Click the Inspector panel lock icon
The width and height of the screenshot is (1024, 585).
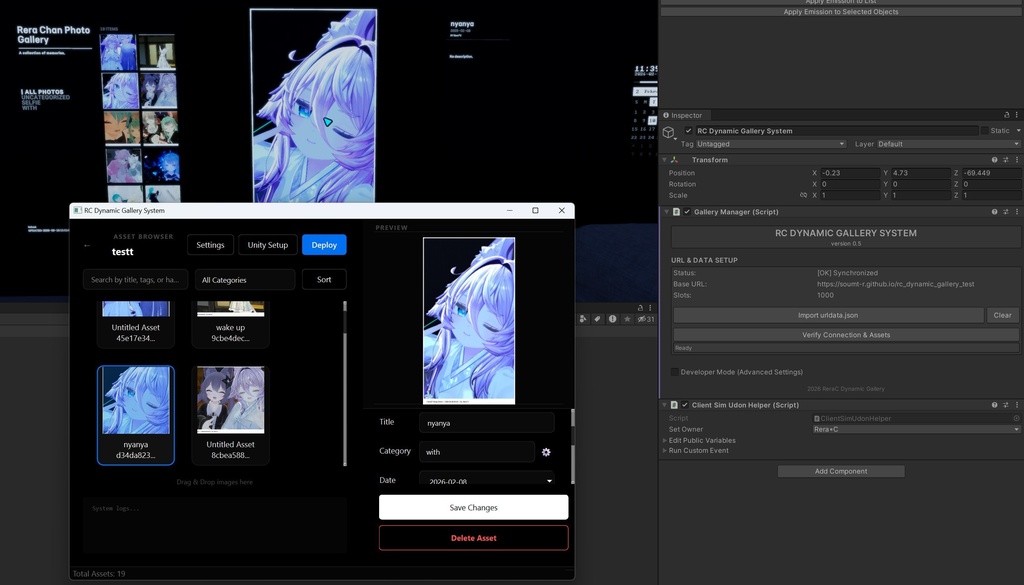[1005, 115]
